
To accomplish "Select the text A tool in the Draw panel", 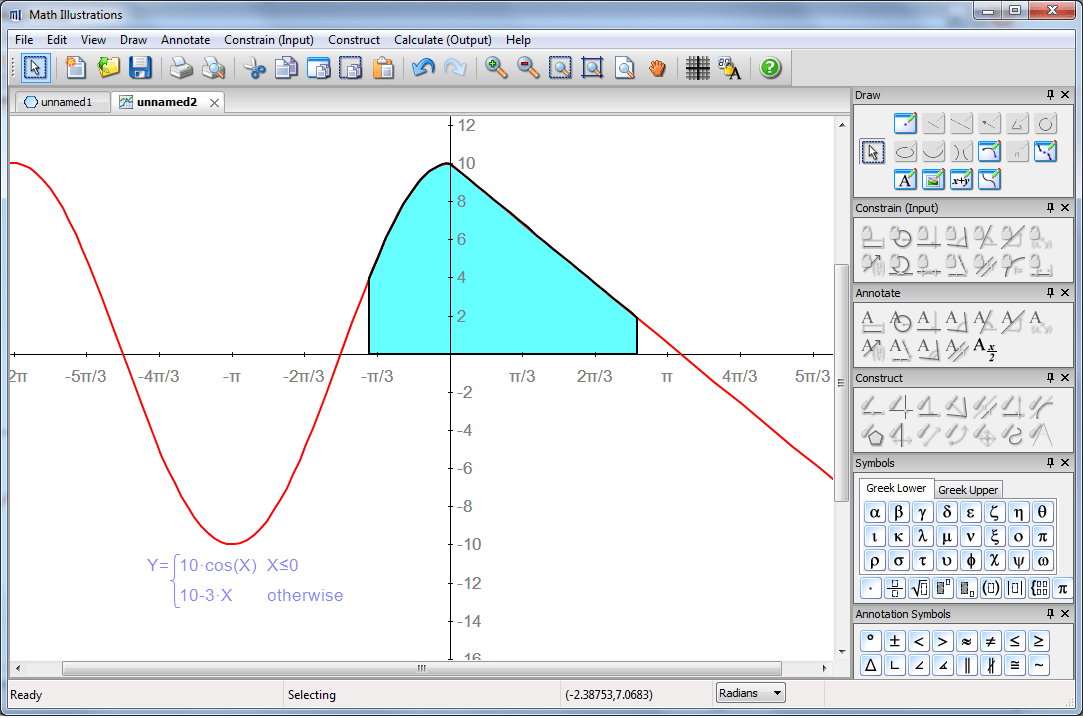I will 905,180.
